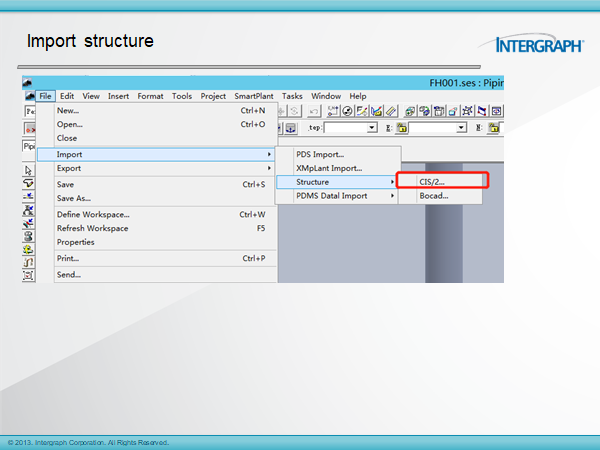
Task: Click the rightmost window view toolbar icon
Action: click(496, 111)
